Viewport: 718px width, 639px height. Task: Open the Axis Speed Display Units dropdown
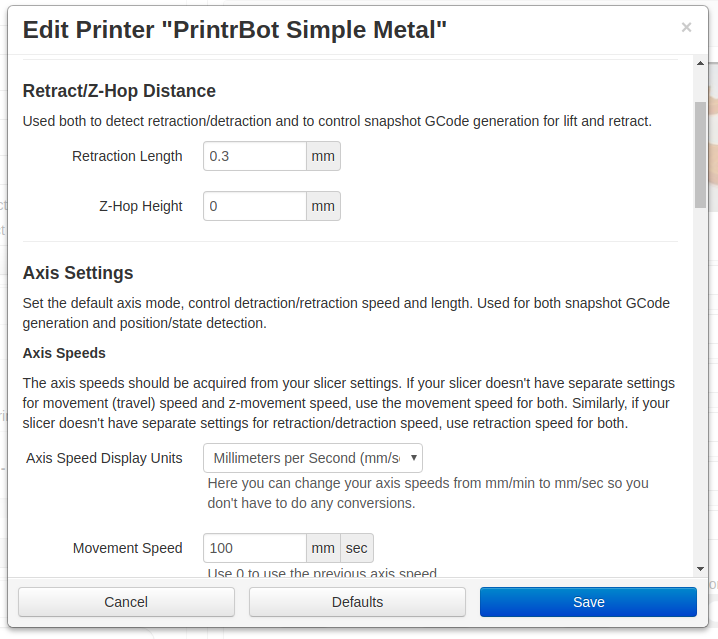pyautogui.click(x=312, y=458)
